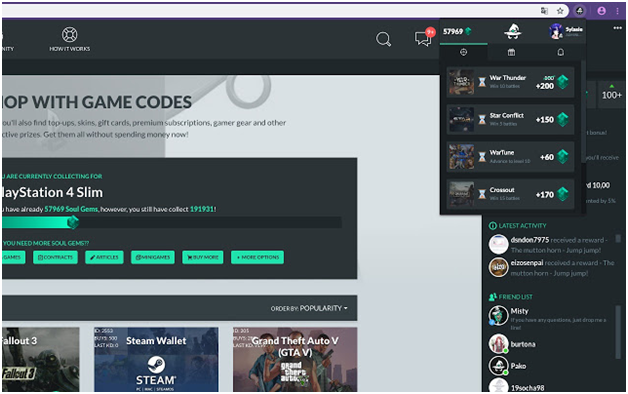Open the translate page icon
628x394 pixels.
pos(544,11)
